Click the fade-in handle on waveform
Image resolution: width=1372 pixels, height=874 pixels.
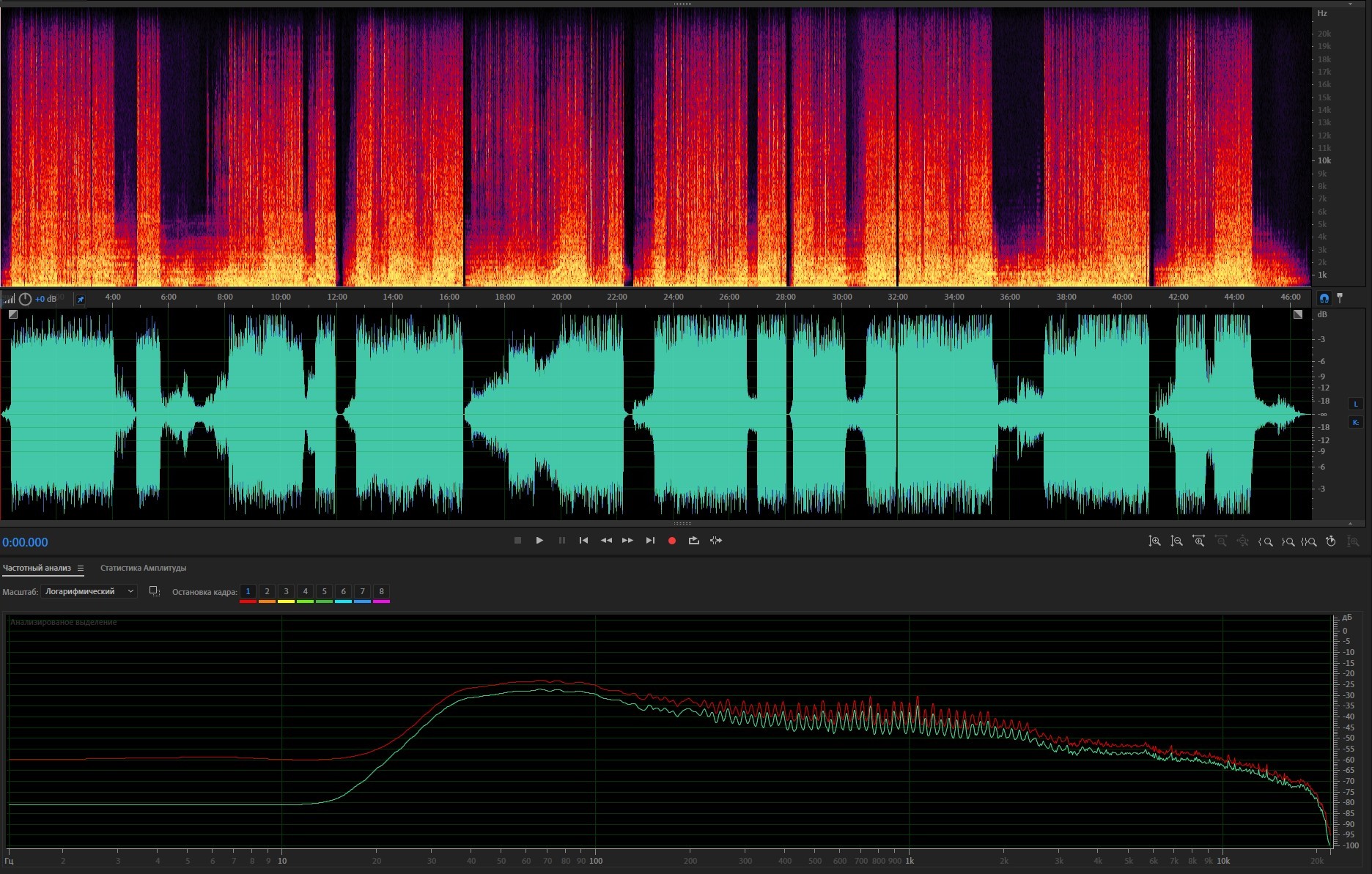point(13,314)
